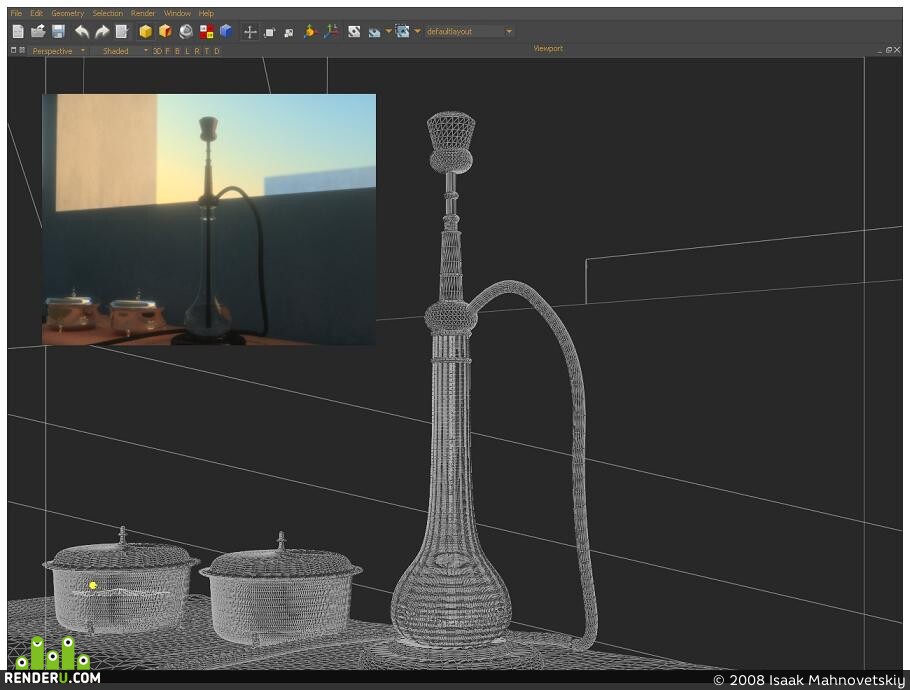Redo using the forward arrow icon
This screenshot has width=910, height=690.
102,31
